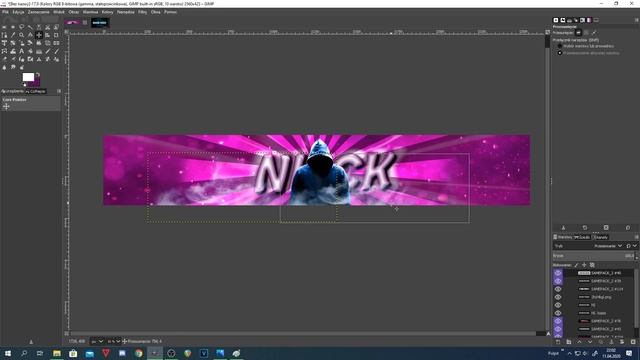
Task: Select the Gradient tool
Action: coord(39,51)
